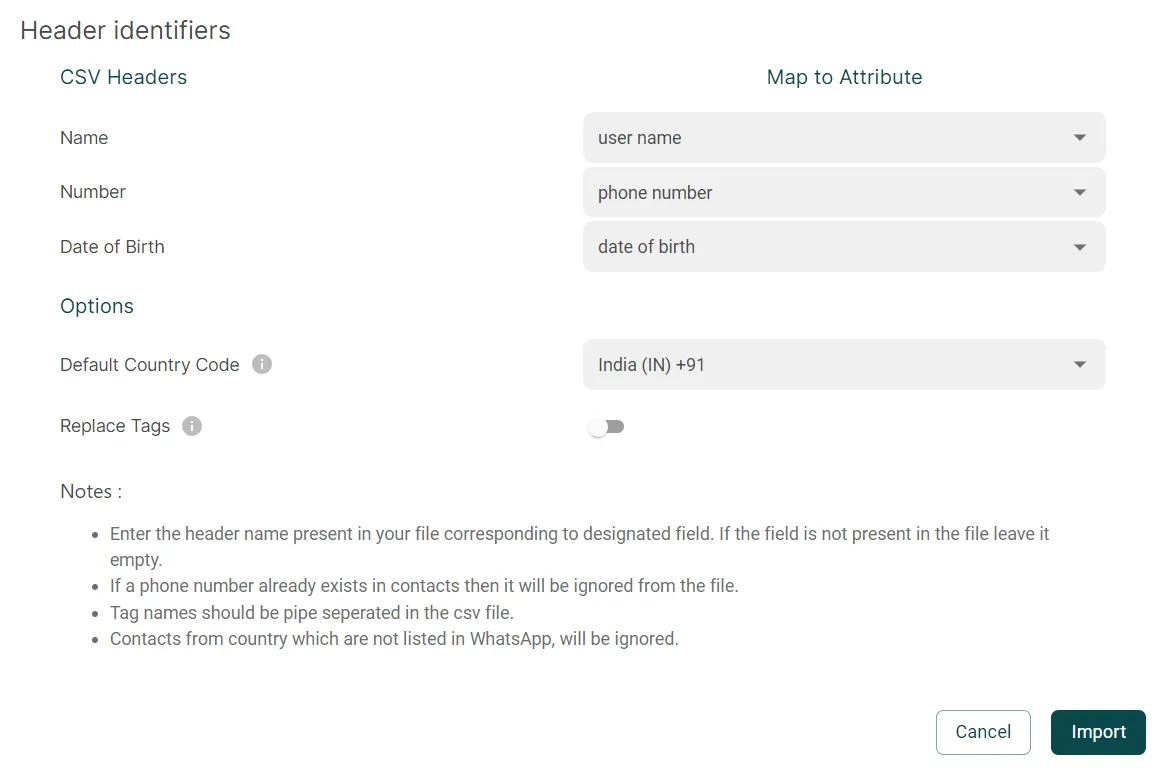Click the Header identifiers title
1167x768 pixels.
coord(125,30)
